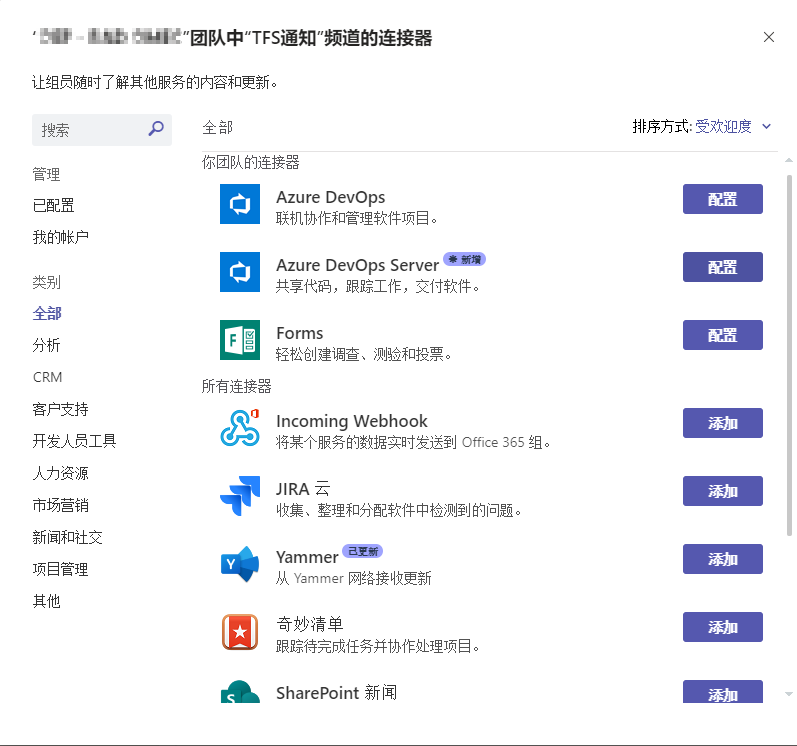Click the Azure DevOps connector icon

pyautogui.click(x=240, y=204)
